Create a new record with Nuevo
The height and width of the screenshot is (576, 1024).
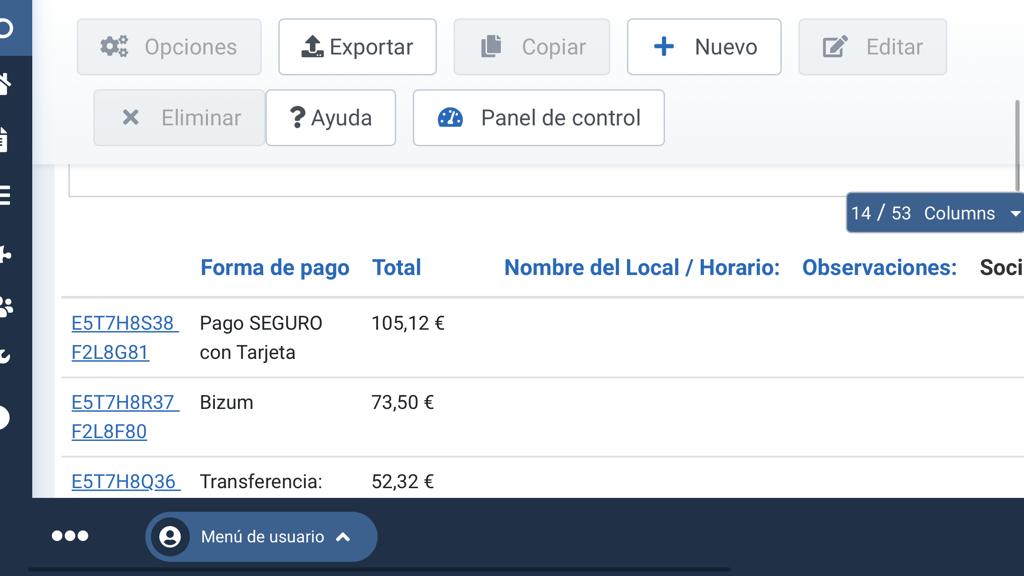[x=704, y=47]
